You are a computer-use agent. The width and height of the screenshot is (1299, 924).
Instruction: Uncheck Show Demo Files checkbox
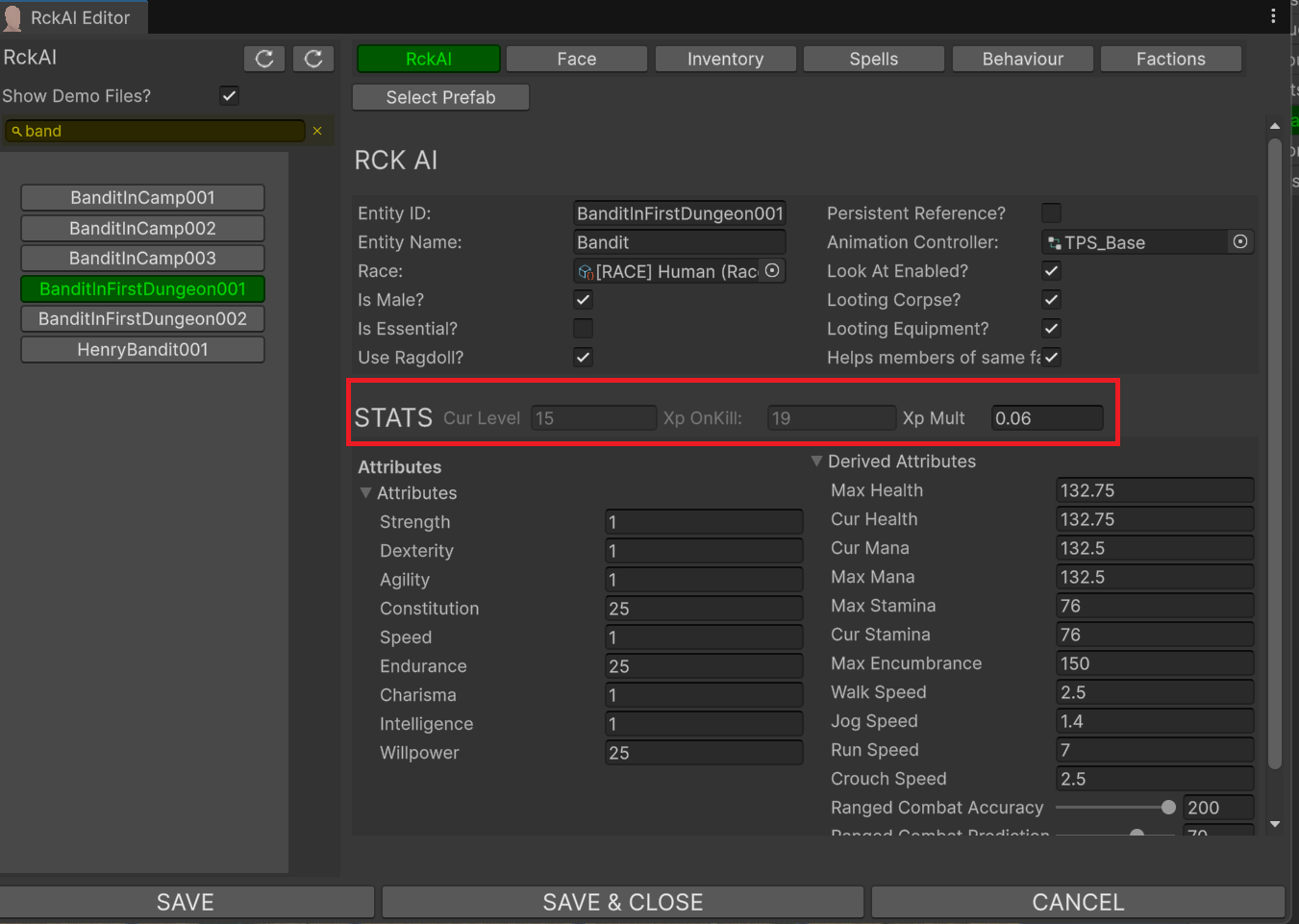tap(229, 95)
